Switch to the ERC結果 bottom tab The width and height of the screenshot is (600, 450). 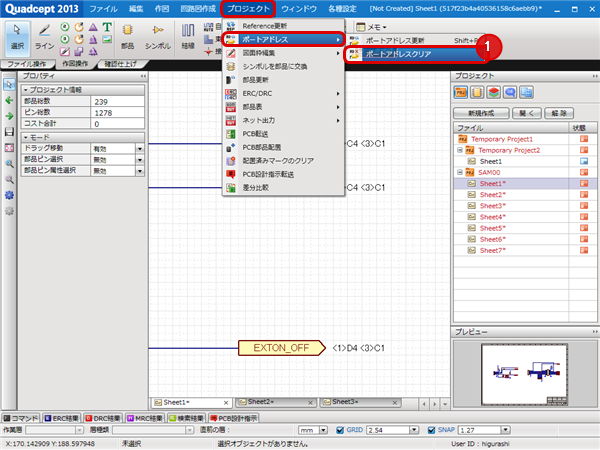[x=61, y=418]
